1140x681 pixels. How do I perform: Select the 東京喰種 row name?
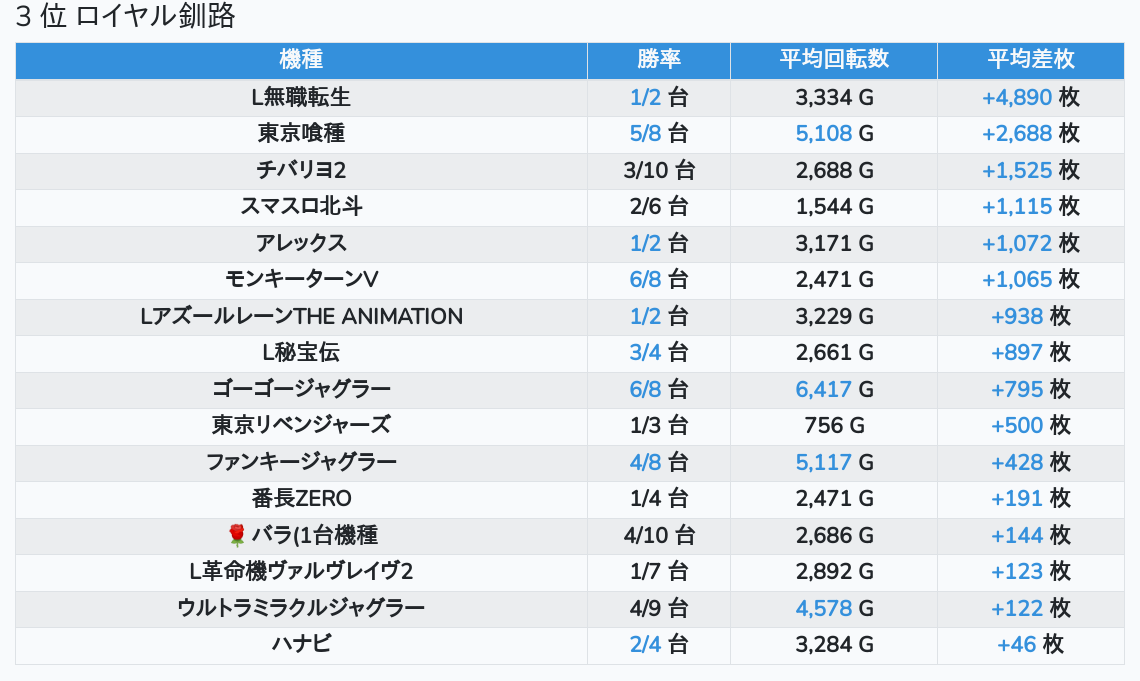[x=301, y=133]
